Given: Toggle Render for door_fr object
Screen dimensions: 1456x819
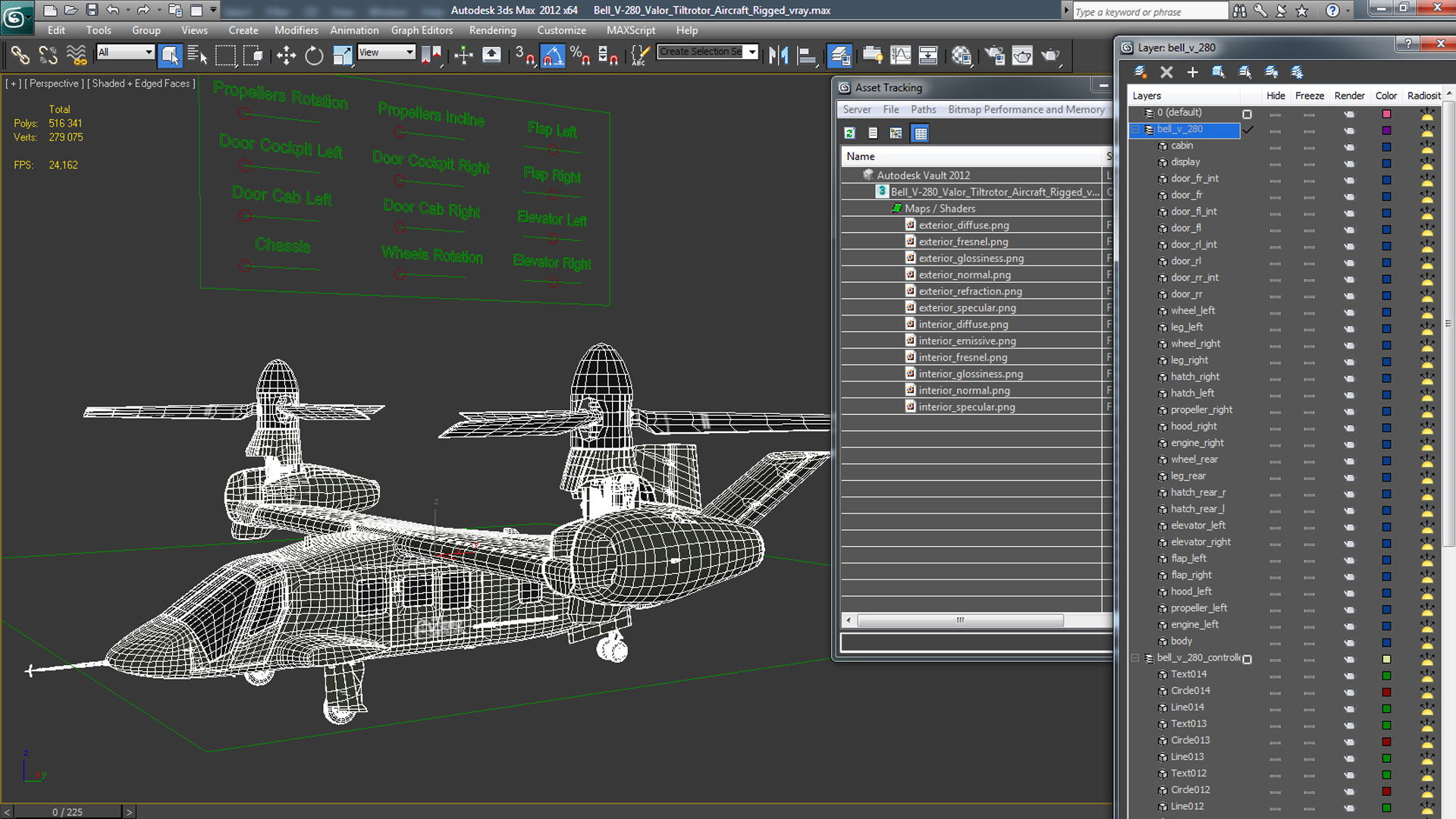Looking at the screenshot, I should 1348,196.
